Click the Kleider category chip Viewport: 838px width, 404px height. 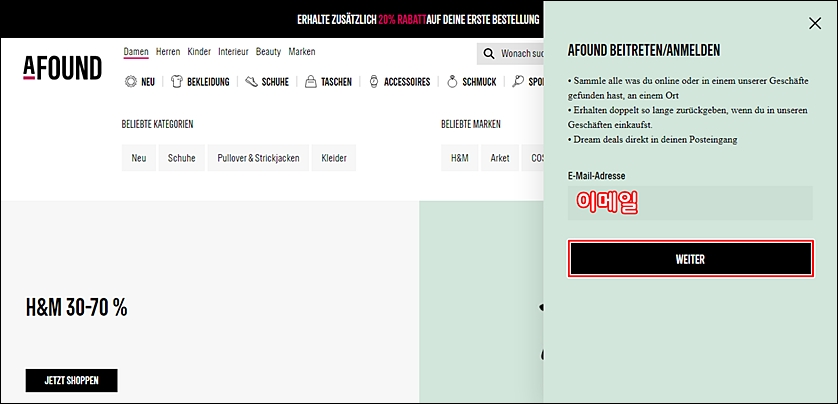click(x=334, y=158)
